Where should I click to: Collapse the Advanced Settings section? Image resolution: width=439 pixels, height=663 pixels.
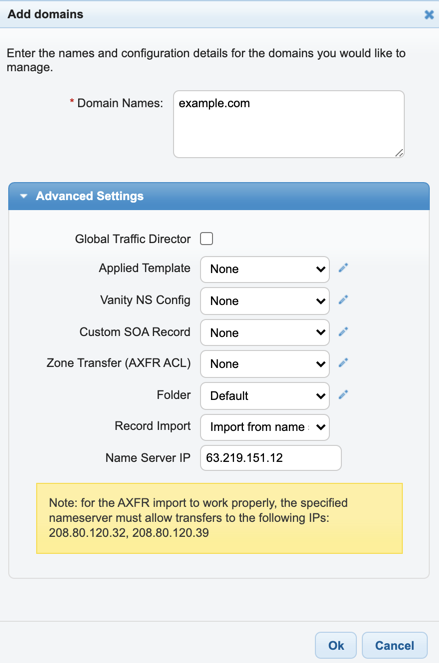pos(219,196)
